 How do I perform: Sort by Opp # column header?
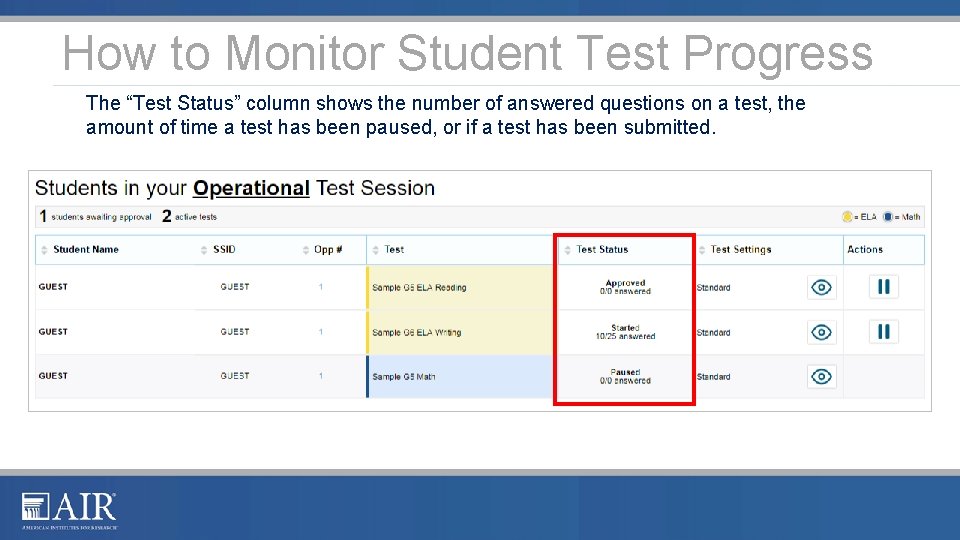click(328, 250)
